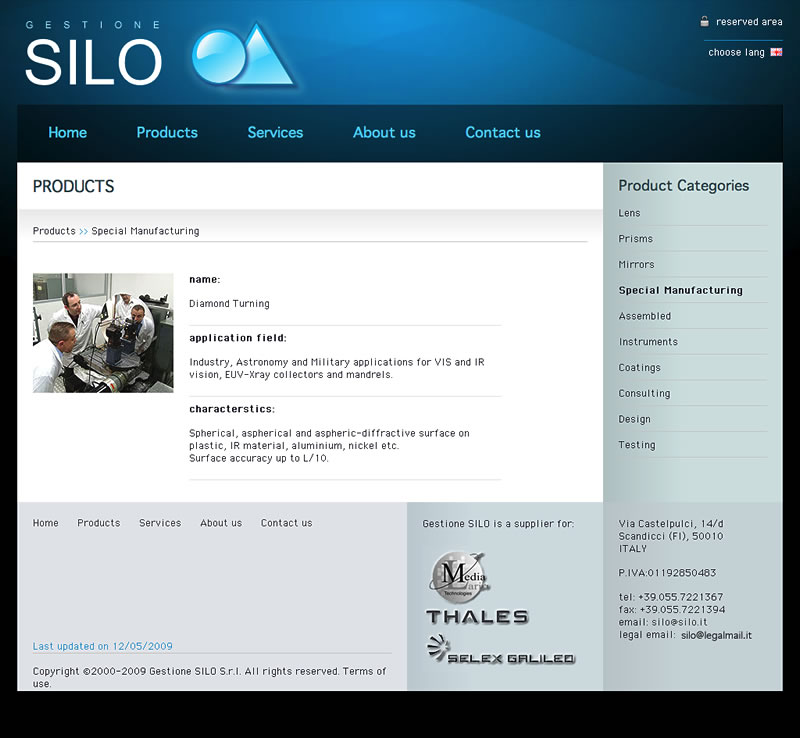
Task: Select the Coatings product category
Action: [639, 367]
